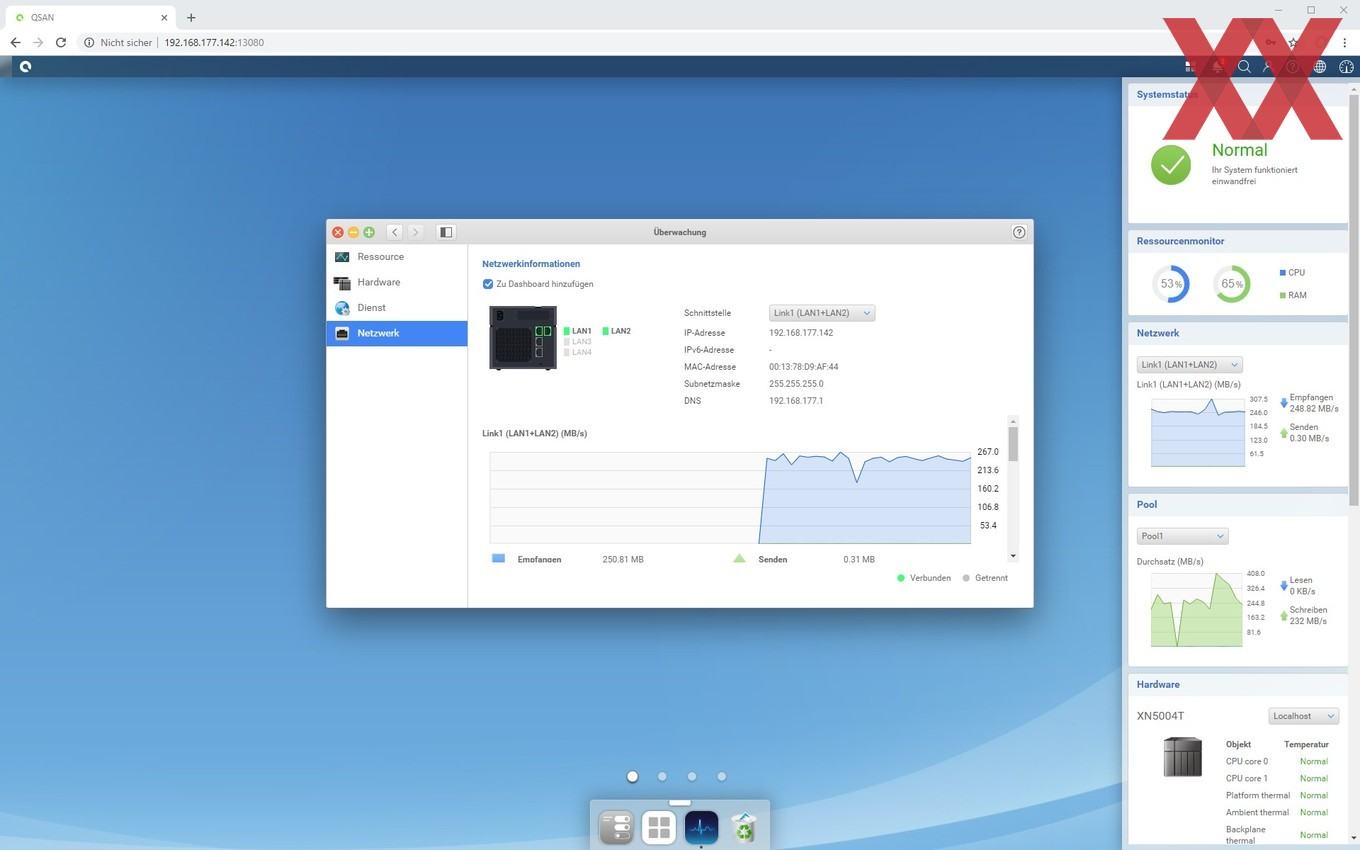Click the Link1 network throughput chart area

coord(730,497)
